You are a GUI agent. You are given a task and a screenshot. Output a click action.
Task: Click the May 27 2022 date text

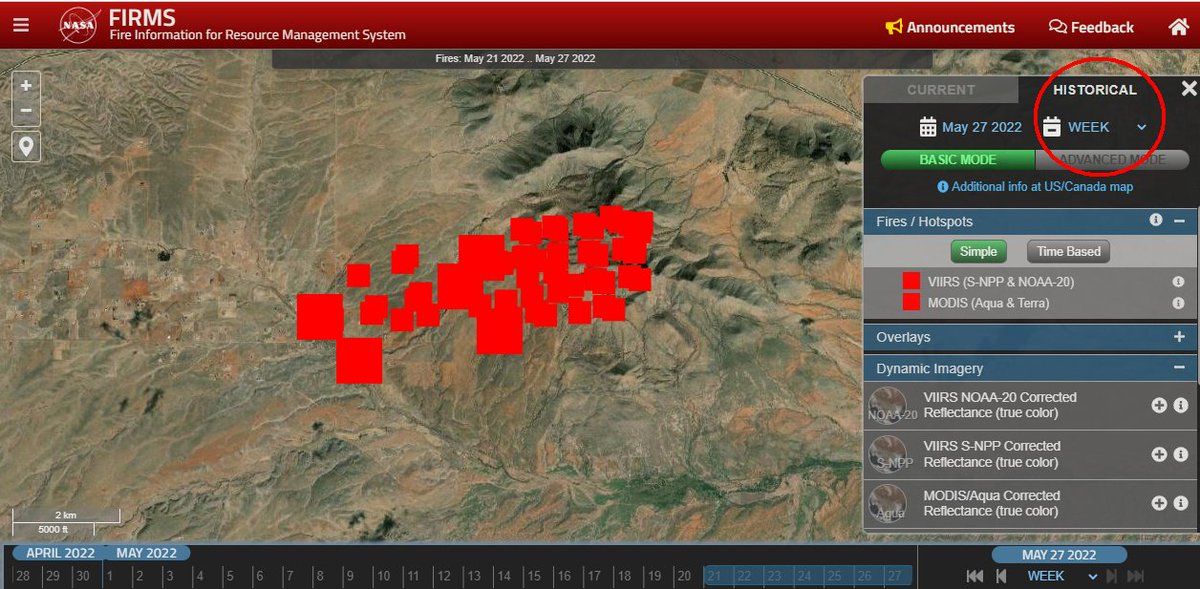(x=981, y=127)
